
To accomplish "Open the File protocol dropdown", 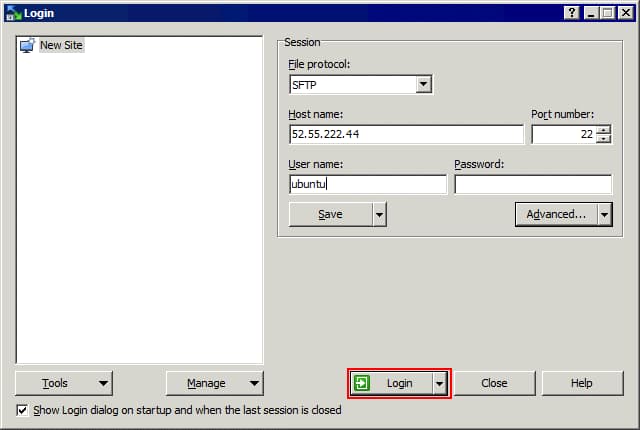I will (x=424, y=85).
